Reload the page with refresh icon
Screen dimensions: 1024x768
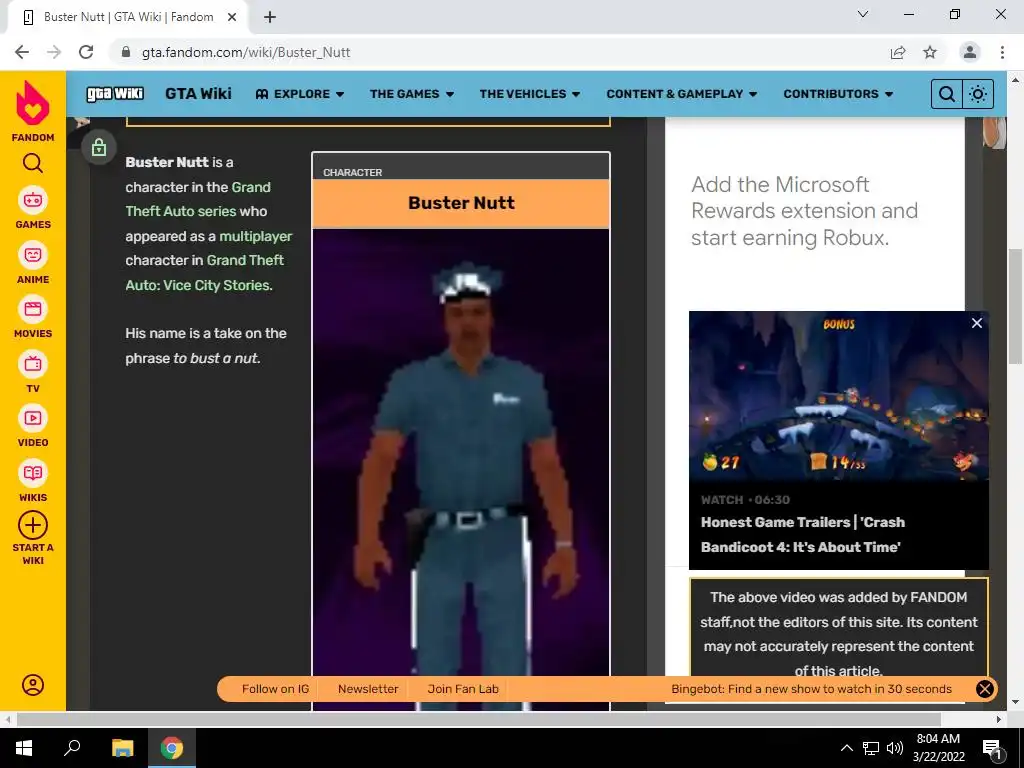(x=86, y=52)
